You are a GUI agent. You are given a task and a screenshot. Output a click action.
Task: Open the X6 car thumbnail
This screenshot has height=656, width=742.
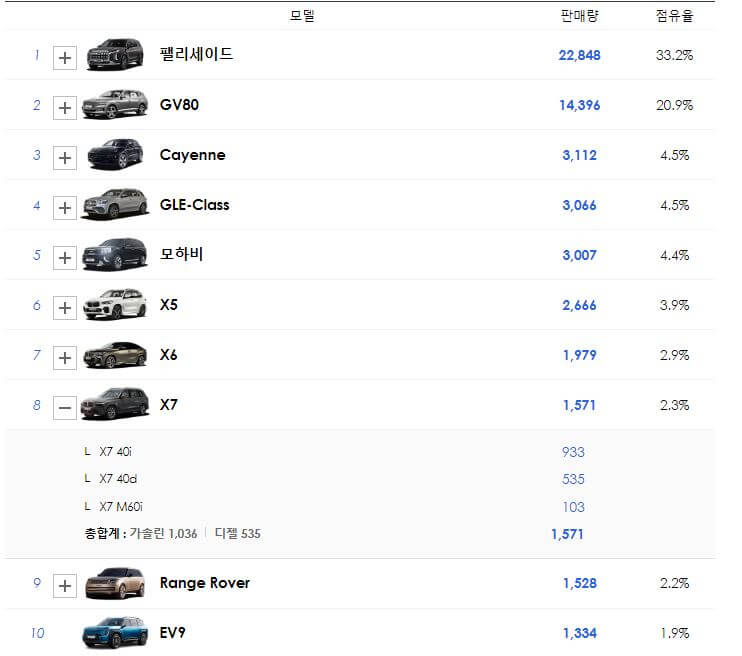point(115,355)
